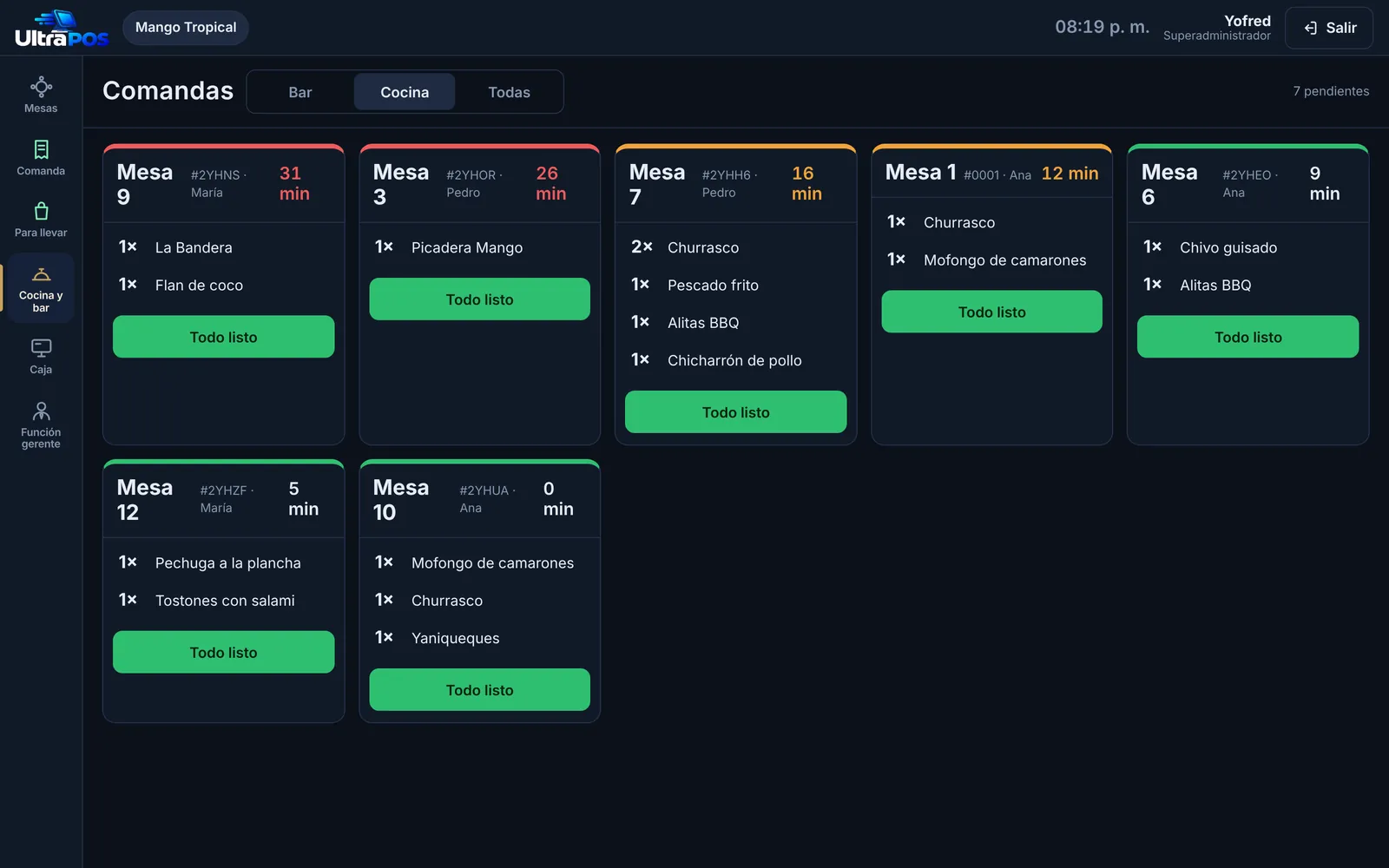Select Mofongo de camarones in Mesa 1
The width and height of the screenshot is (1389, 868).
click(x=991, y=260)
